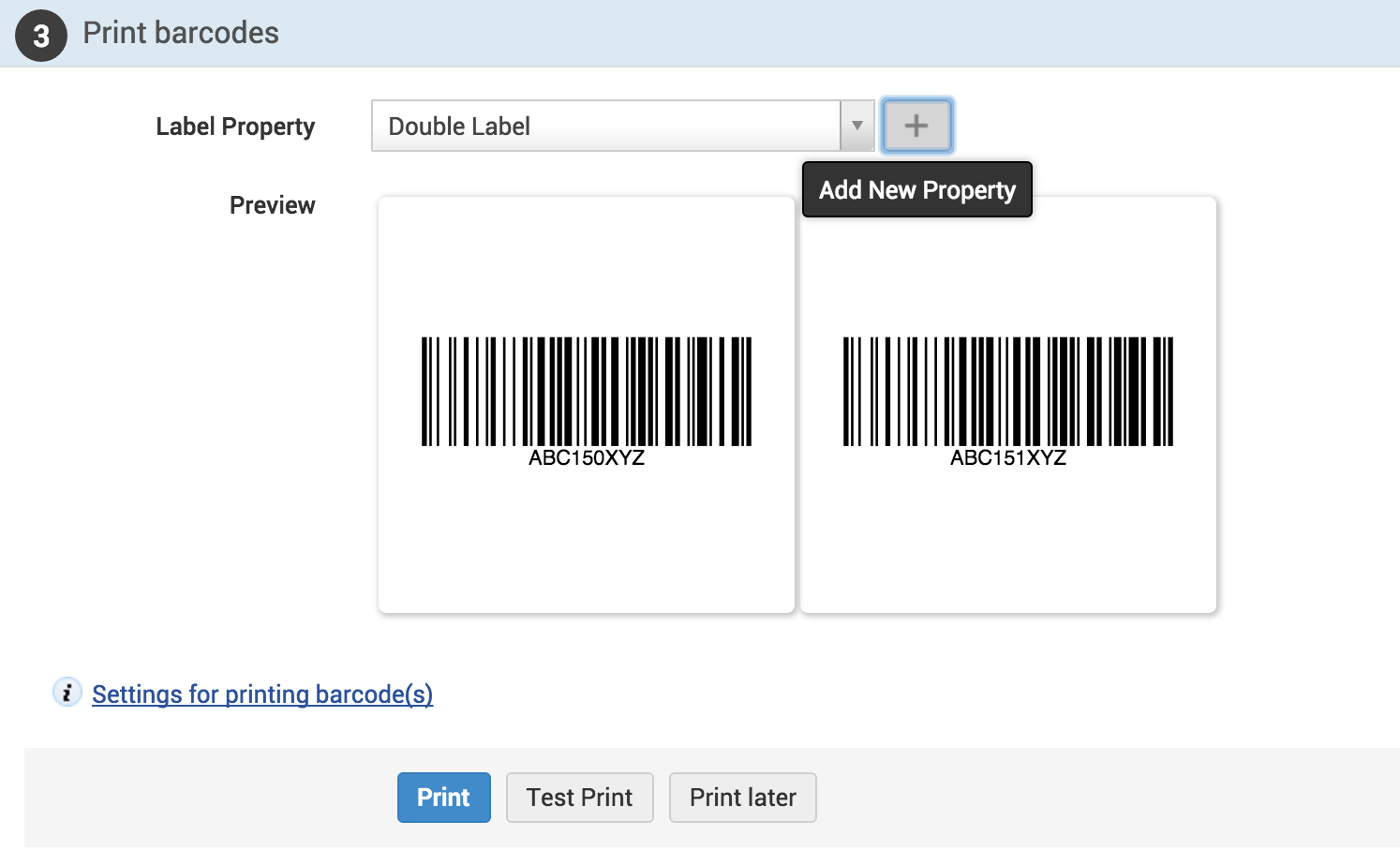1400x851 pixels.
Task: Open Settings for printing barcode(s) link
Action: coord(262,694)
